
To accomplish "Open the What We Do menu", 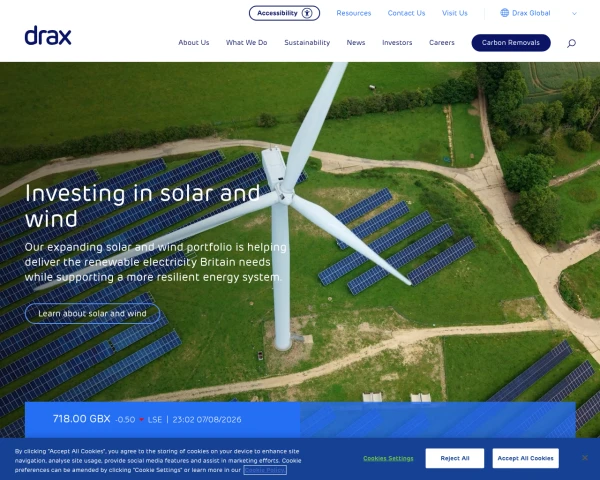I will point(246,42).
